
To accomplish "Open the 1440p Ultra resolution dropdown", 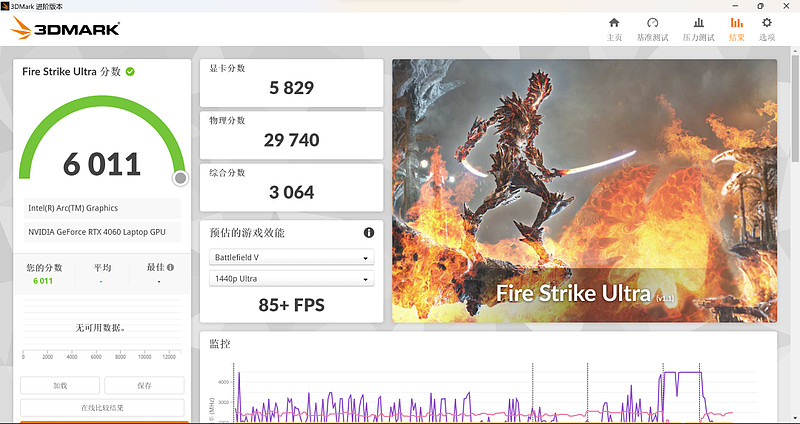I will click(x=291, y=279).
